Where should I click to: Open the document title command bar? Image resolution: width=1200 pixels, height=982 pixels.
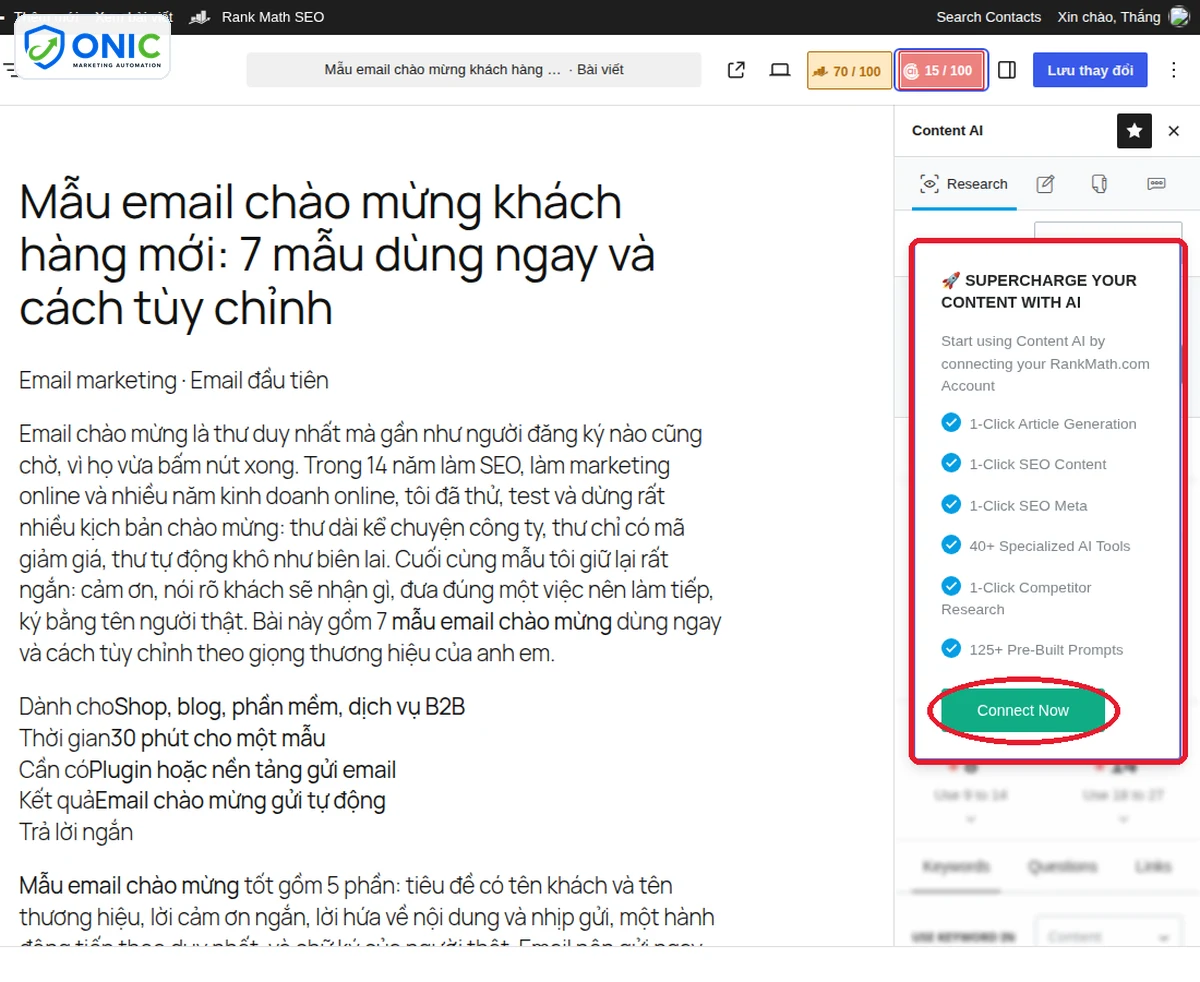474,69
